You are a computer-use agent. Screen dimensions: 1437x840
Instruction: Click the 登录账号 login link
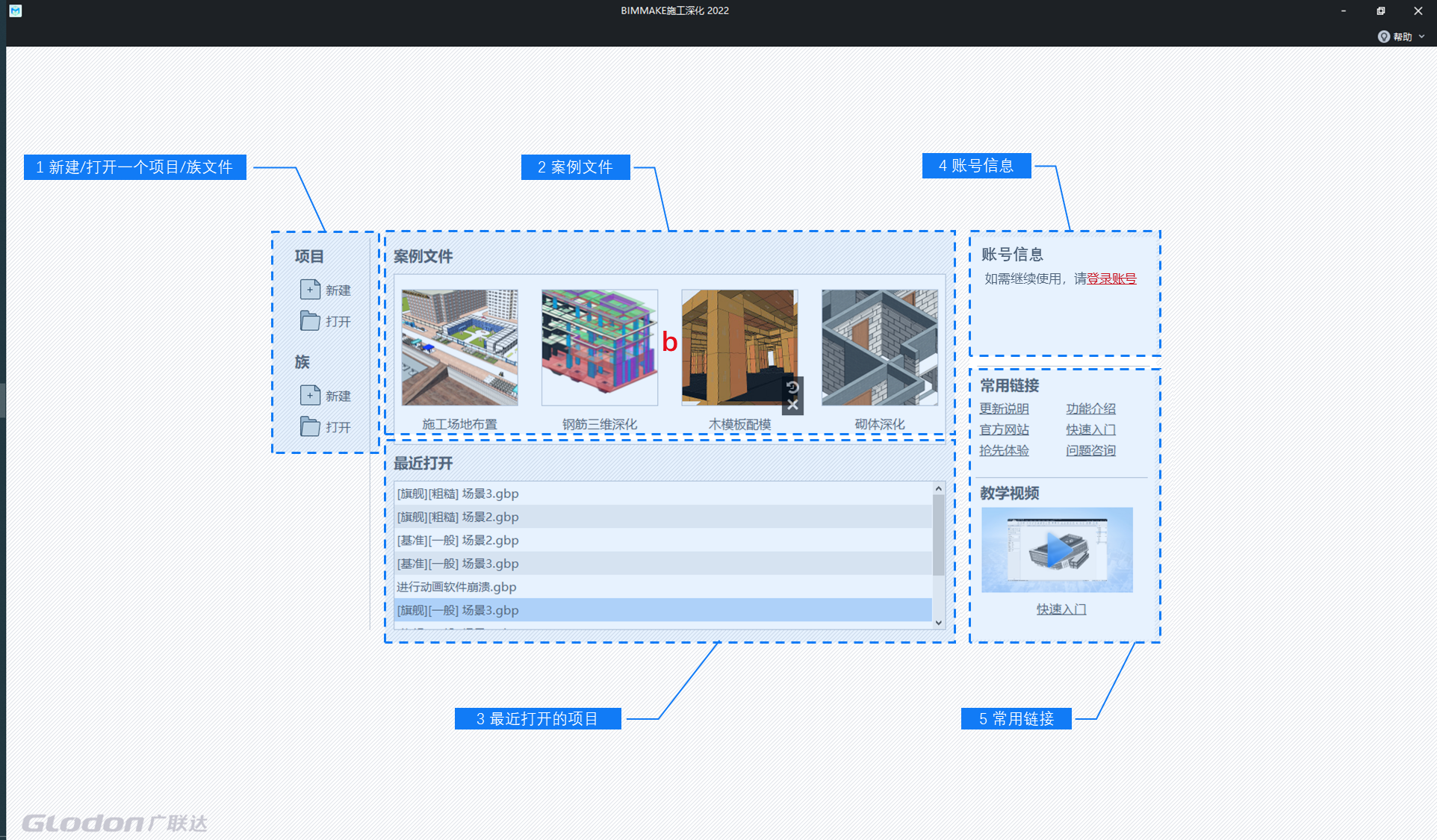[1111, 279]
